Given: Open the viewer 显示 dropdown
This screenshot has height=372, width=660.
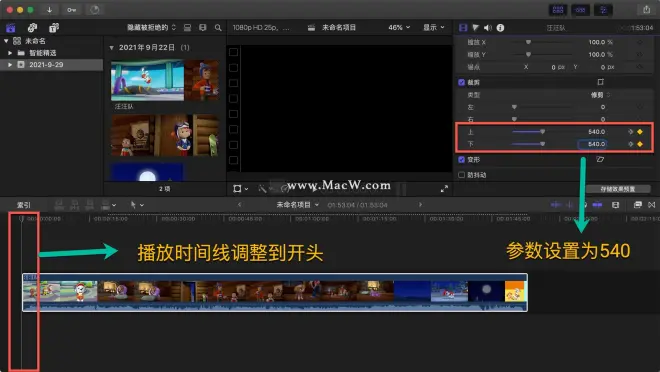Looking at the screenshot, I should (x=434, y=27).
